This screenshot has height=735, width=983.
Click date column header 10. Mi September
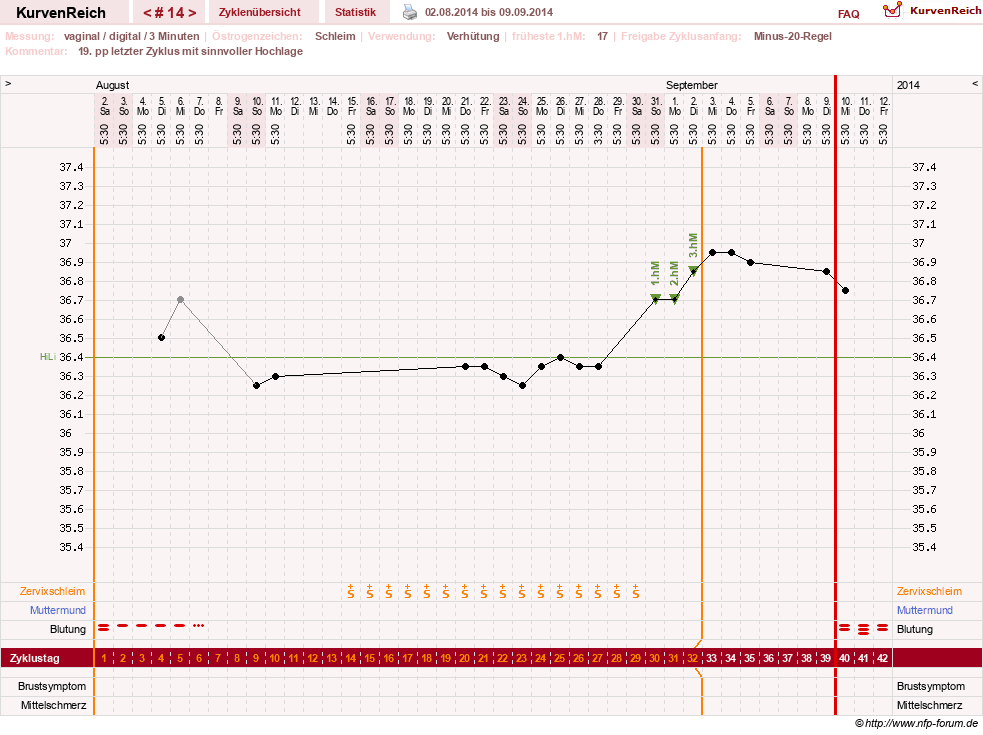(846, 106)
